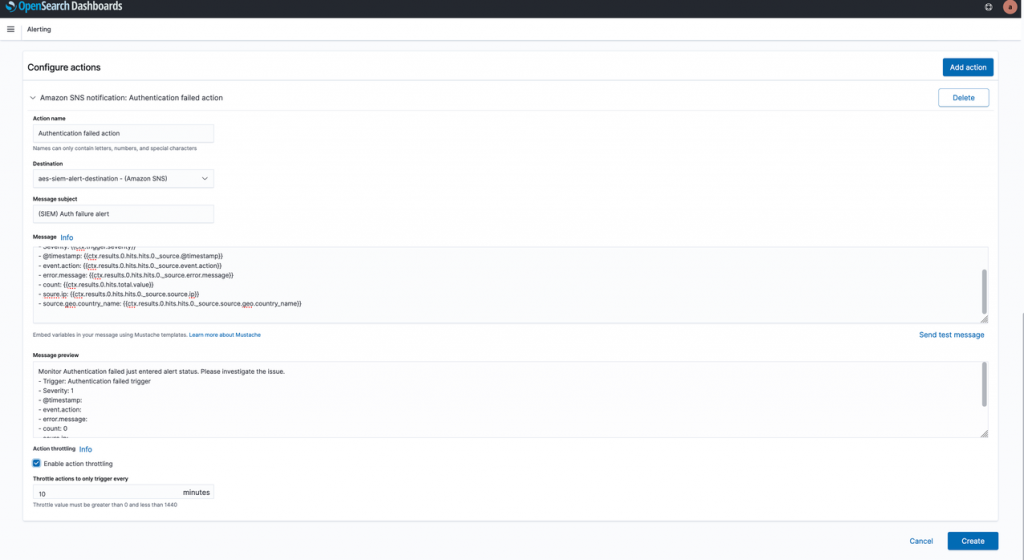
Task: Click the Alerting breadcrumb
Action: [39, 29]
